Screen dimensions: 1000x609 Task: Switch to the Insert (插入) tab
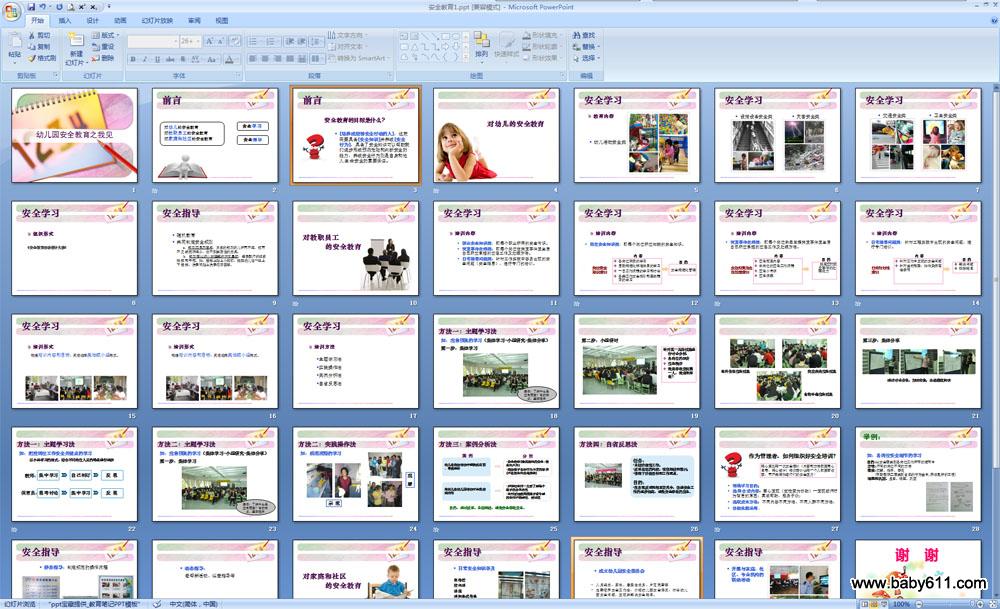(65, 21)
